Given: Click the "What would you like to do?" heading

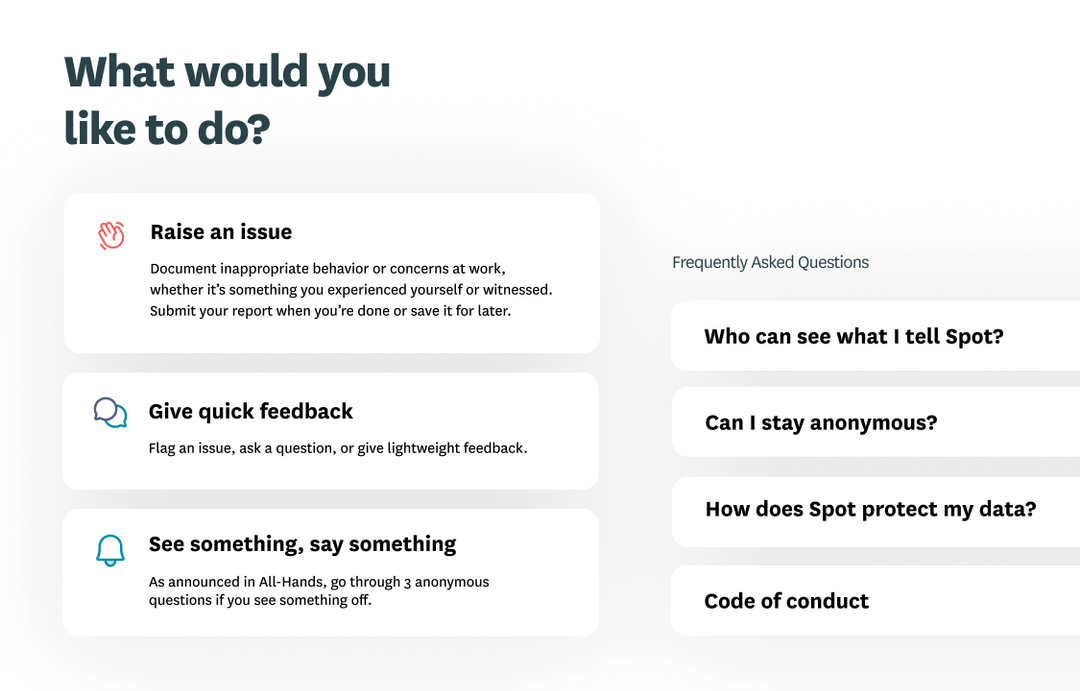Looking at the screenshot, I should tap(226, 100).
